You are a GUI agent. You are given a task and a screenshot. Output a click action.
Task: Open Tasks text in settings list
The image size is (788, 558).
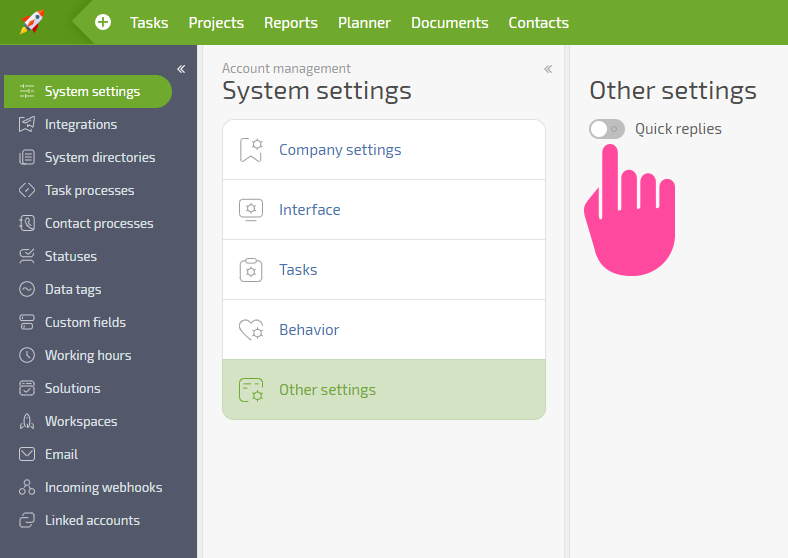coord(298,270)
